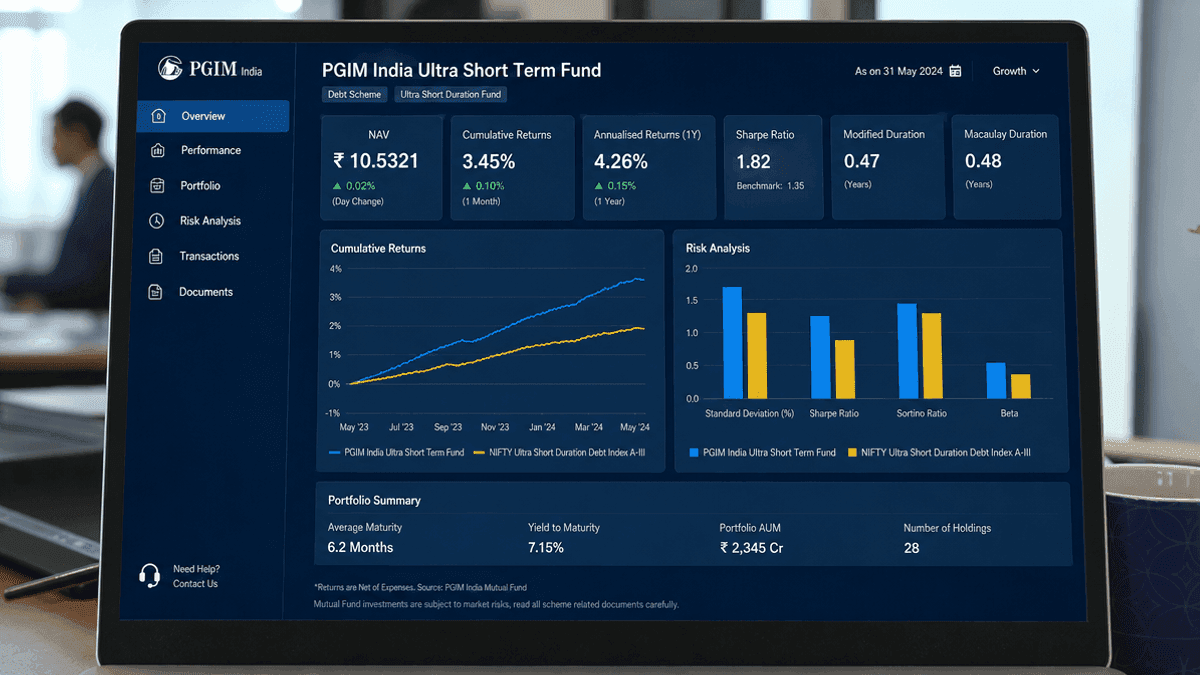
Task: Click the Yield to Maturity 7.15% value
Action: tap(546, 548)
